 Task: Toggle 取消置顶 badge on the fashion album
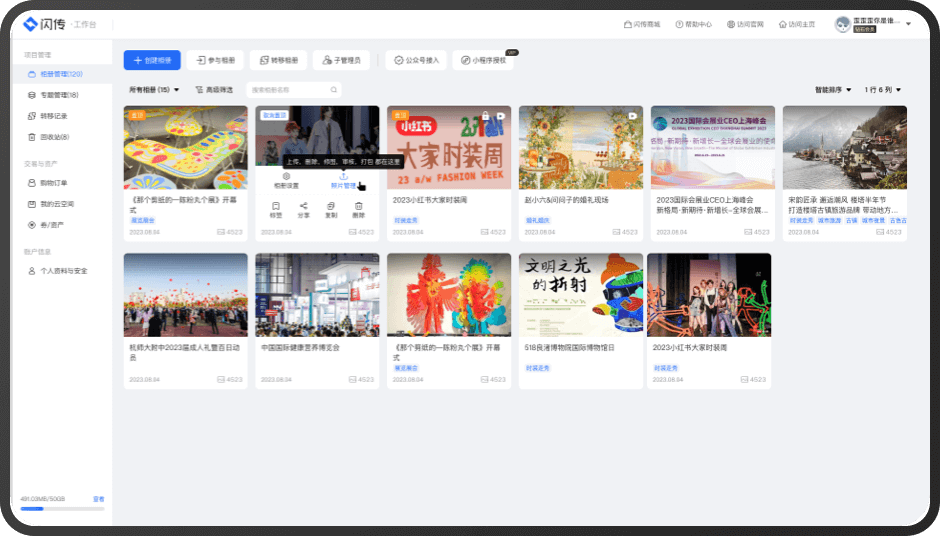[273, 115]
